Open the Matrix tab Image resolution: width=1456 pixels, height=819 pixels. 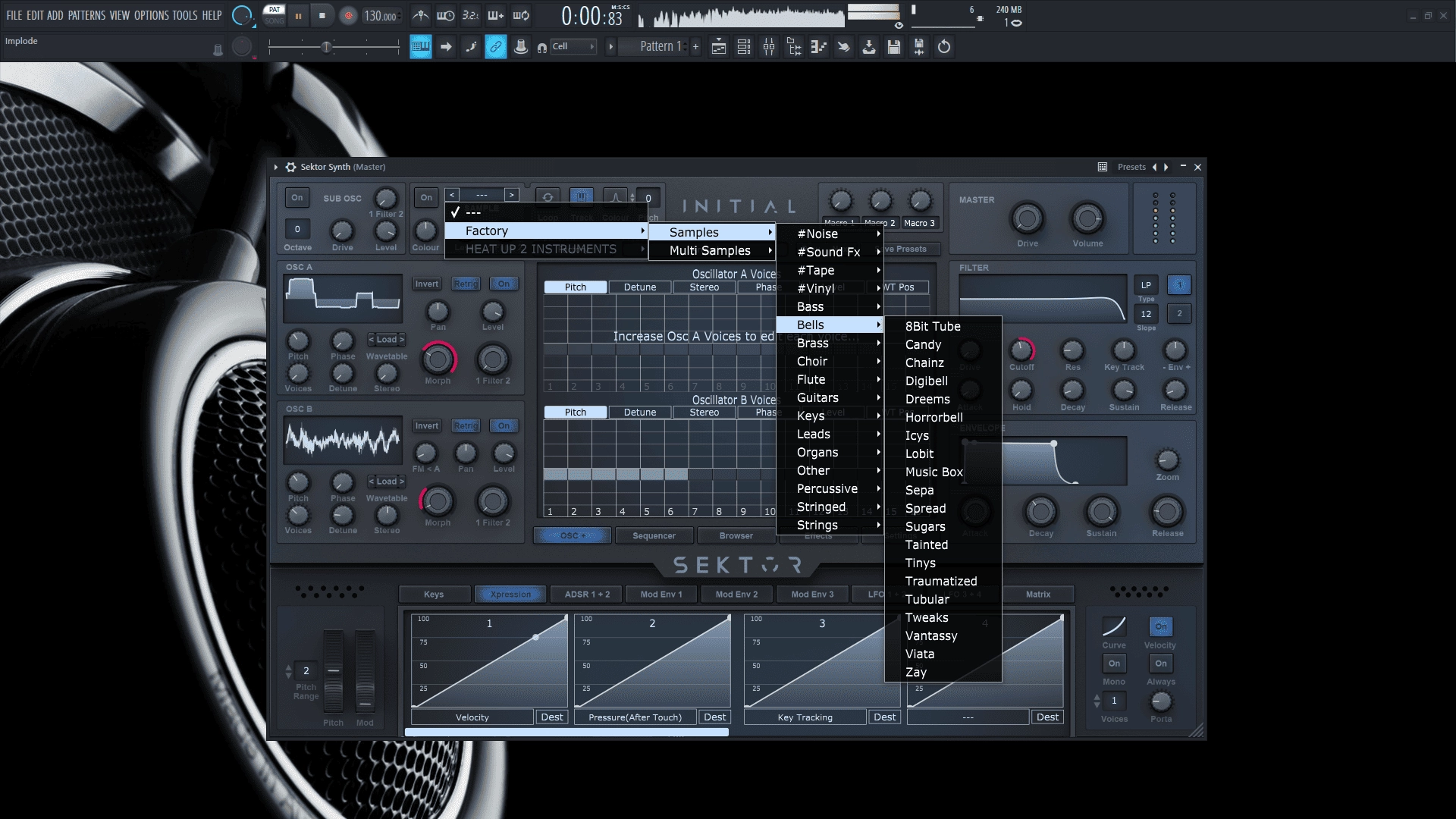(1038, 595)
